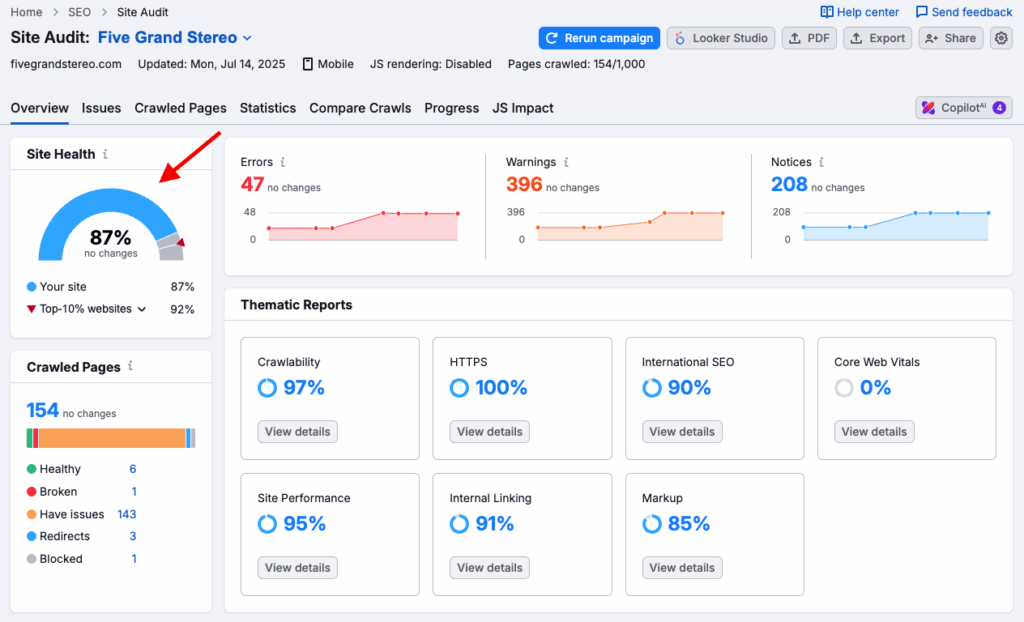Click SEO in the breadcrumb

(x=79, y=12)
